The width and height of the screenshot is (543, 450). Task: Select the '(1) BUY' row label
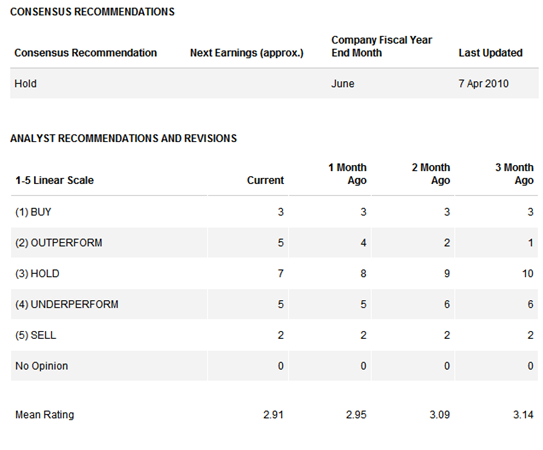pos(33,212)
